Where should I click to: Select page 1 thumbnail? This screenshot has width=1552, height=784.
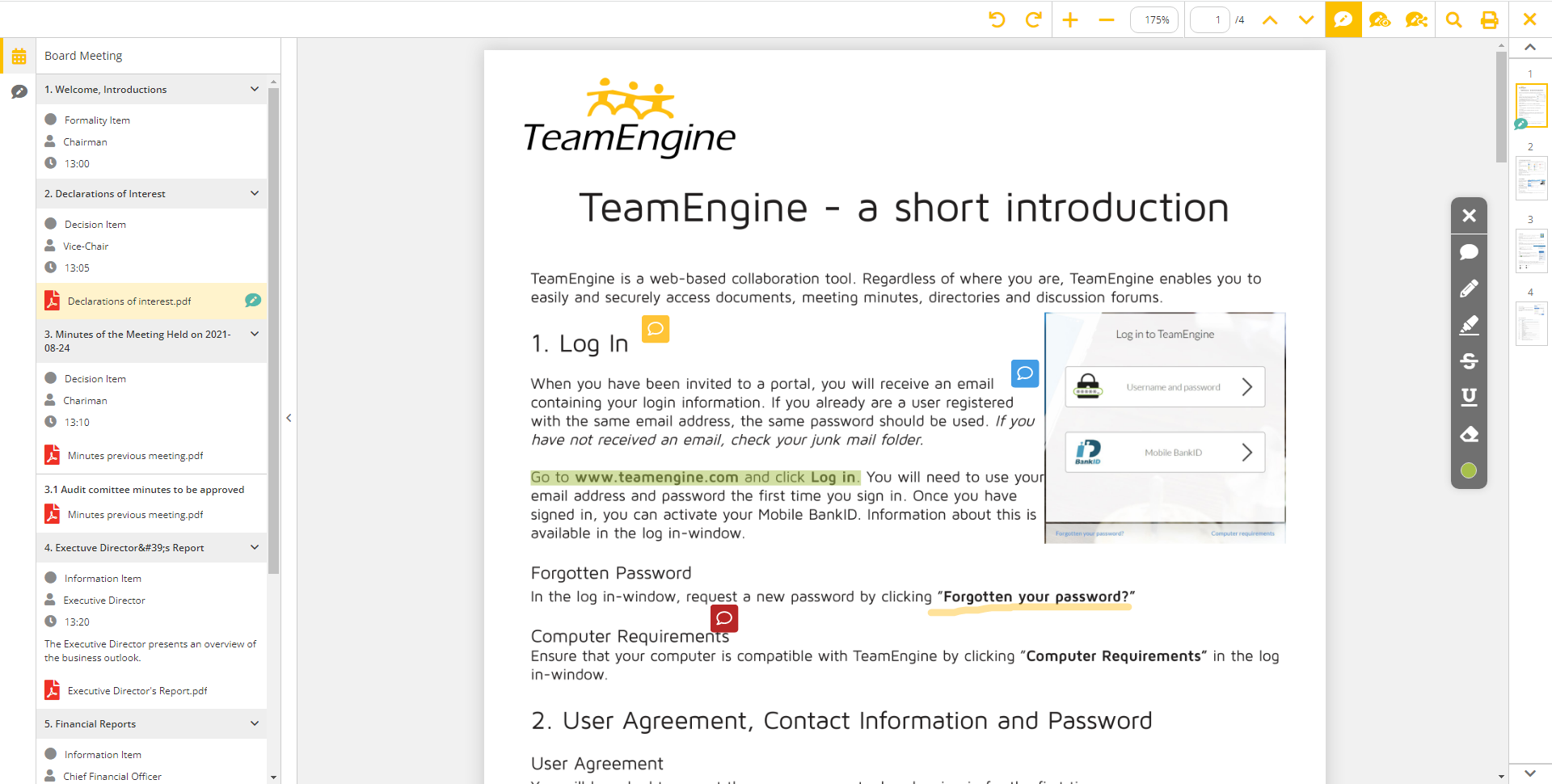[x=1531, y=105]
